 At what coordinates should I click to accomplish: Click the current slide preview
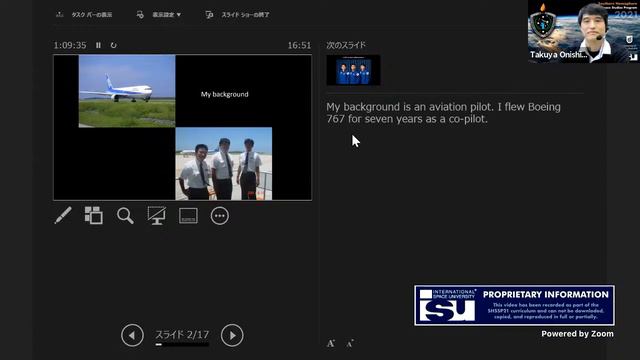(x=182, y=127)
